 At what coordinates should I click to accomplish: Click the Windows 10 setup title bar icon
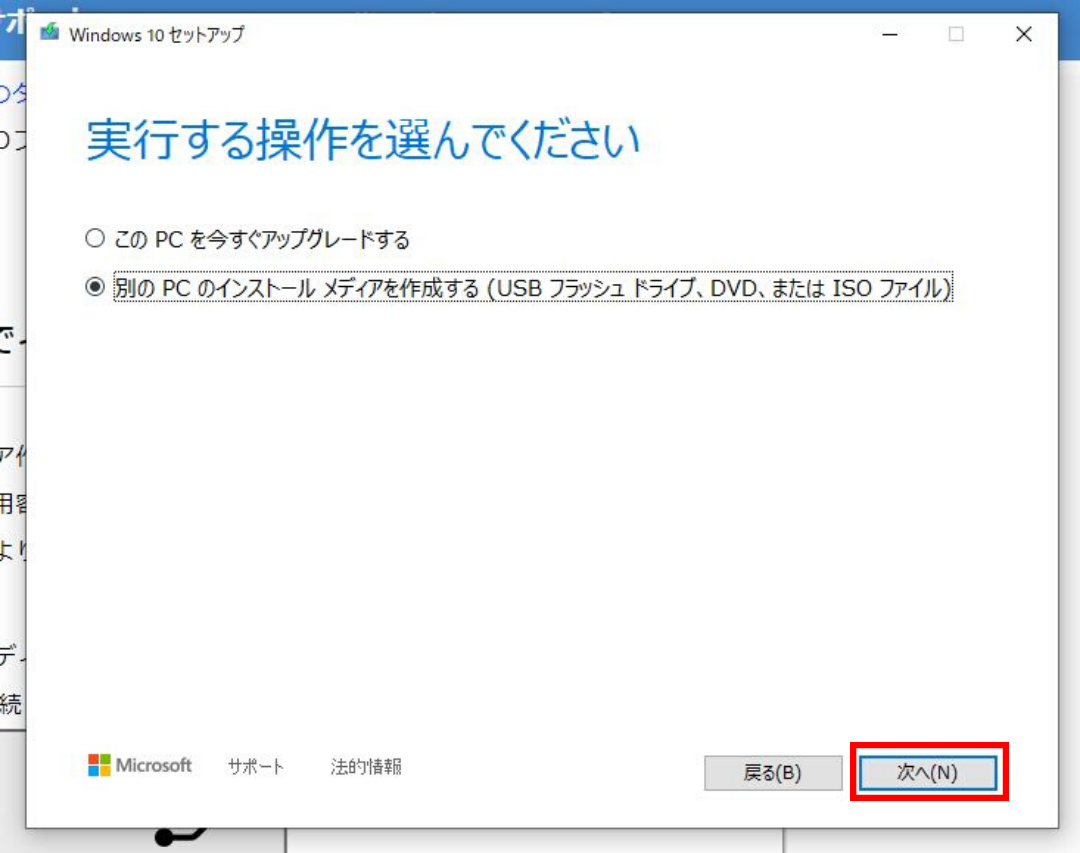pyautogui.click(x=50, y=32)
